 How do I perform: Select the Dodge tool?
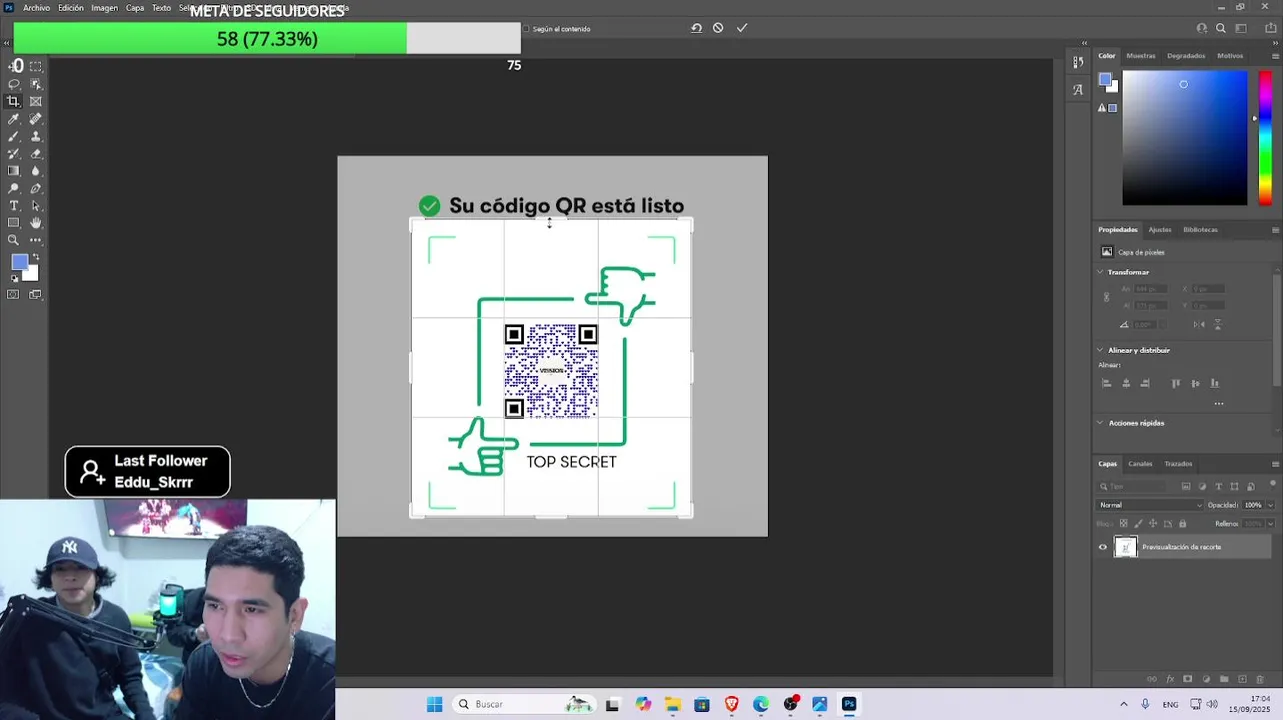point(14,188)
